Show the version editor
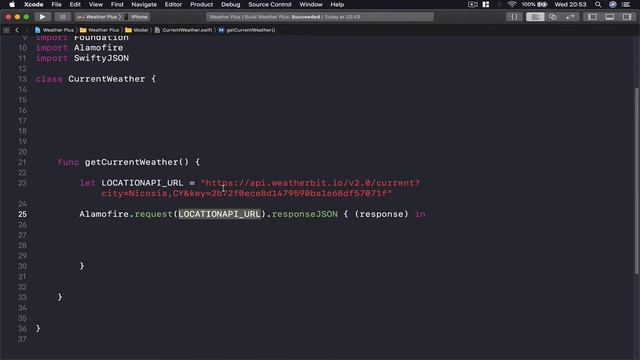This screenshot has width=640, height=360. [x=570, y=17]
